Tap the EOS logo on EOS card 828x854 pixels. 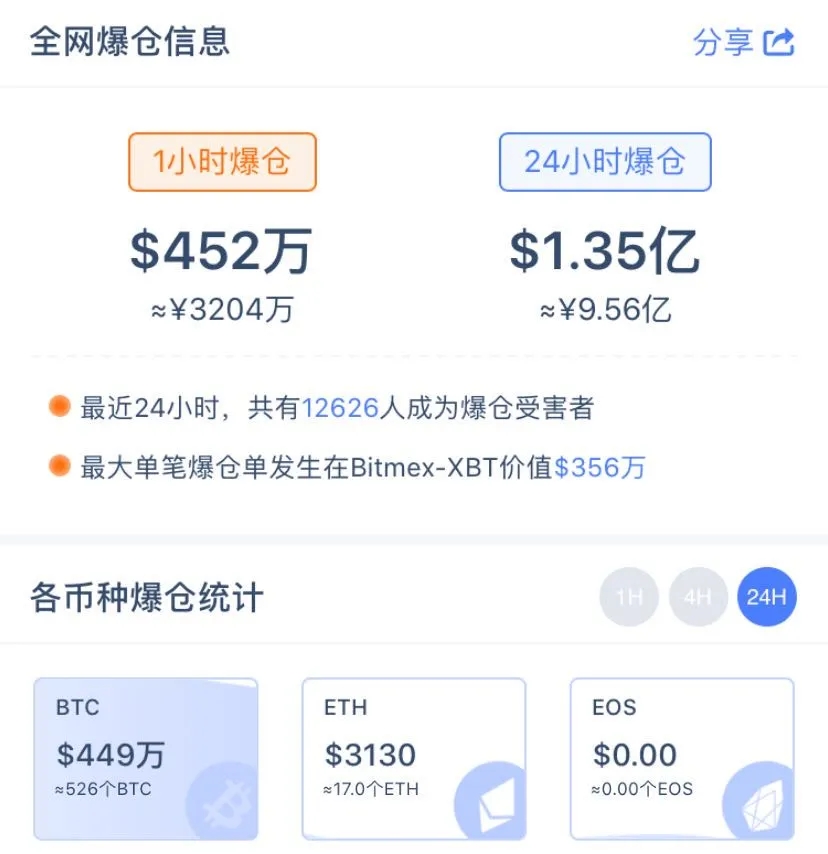(x=758, y=802)
